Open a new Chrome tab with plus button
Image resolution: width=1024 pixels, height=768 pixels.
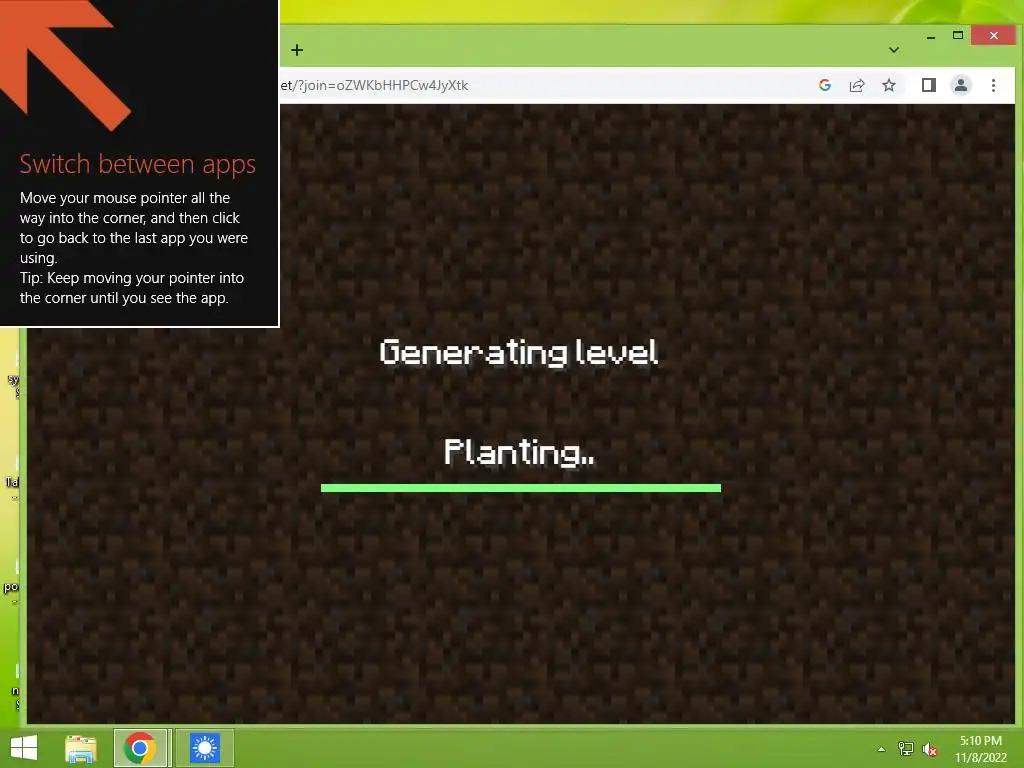pyautogui.click(x=297, y=50)
